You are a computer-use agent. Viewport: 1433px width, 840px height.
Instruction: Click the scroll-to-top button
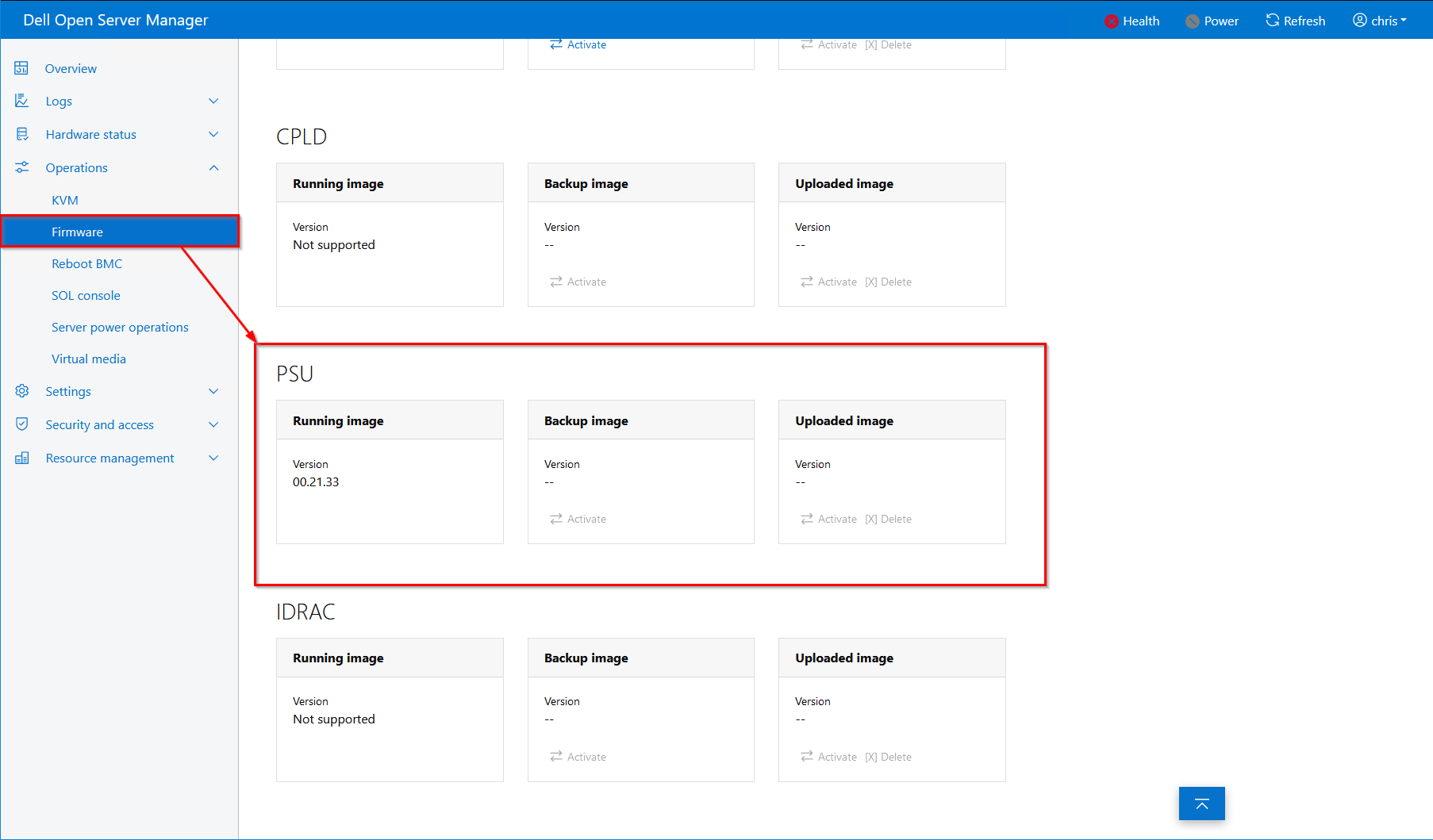click(x=1201, y=804)
